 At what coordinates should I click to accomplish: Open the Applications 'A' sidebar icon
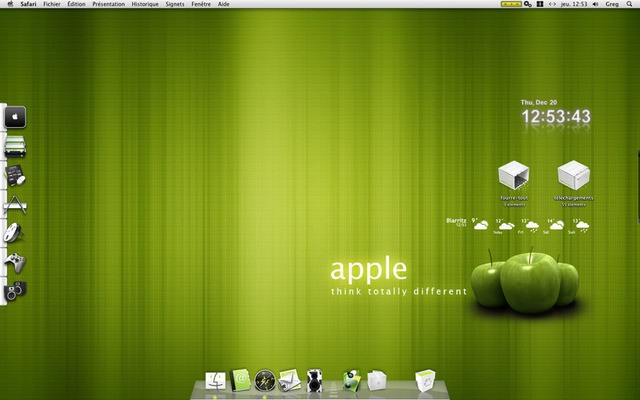15,204
